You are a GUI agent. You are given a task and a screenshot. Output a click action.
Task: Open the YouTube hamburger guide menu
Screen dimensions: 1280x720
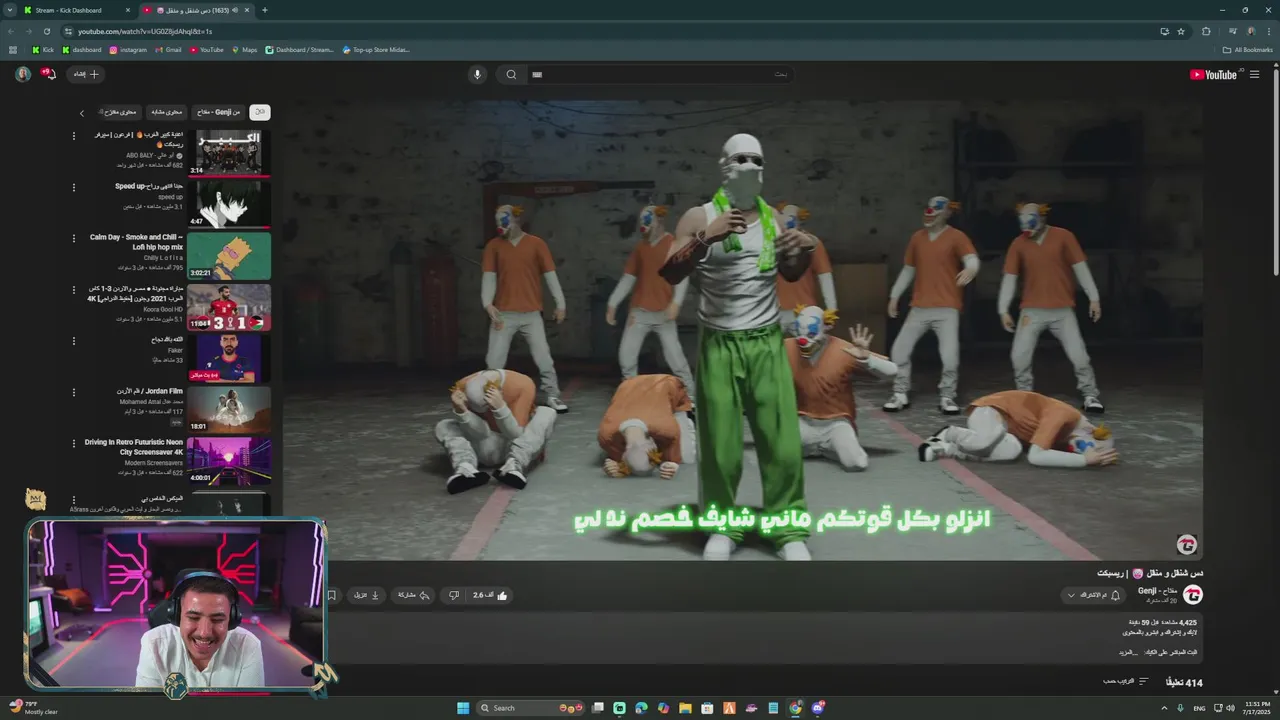(x=1254, y=74)
